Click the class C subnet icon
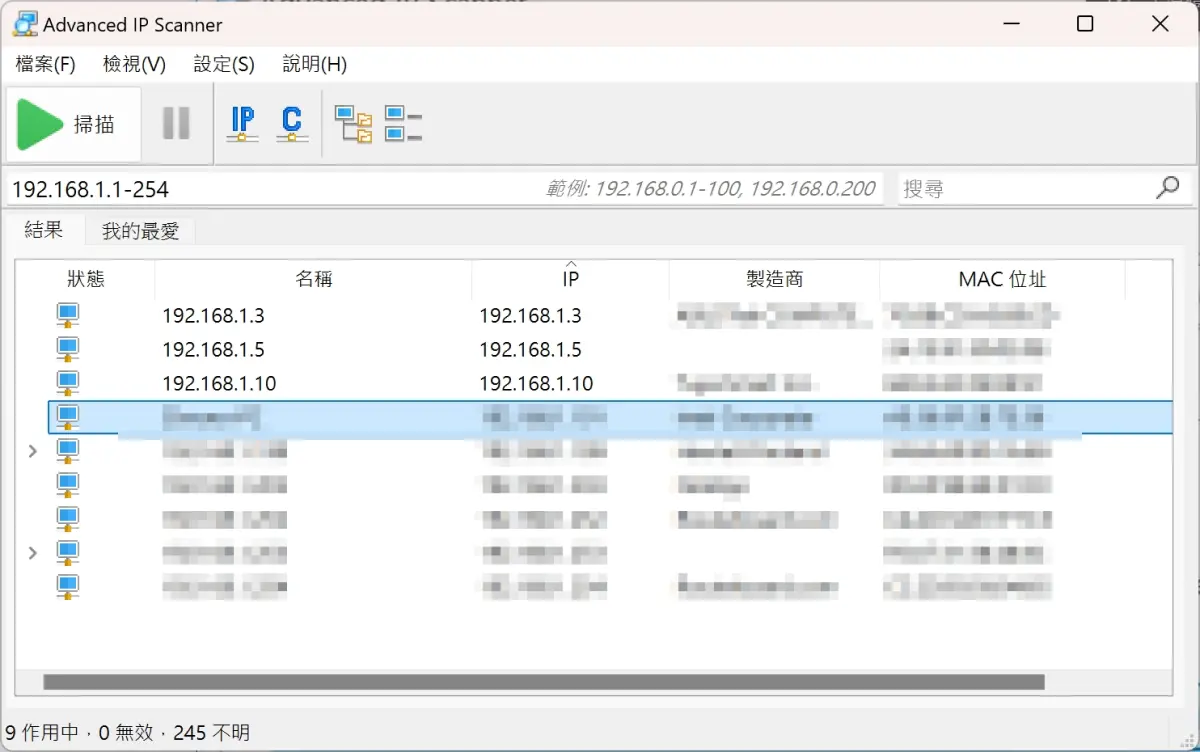 pyautogui.click(x=291, y=124)
